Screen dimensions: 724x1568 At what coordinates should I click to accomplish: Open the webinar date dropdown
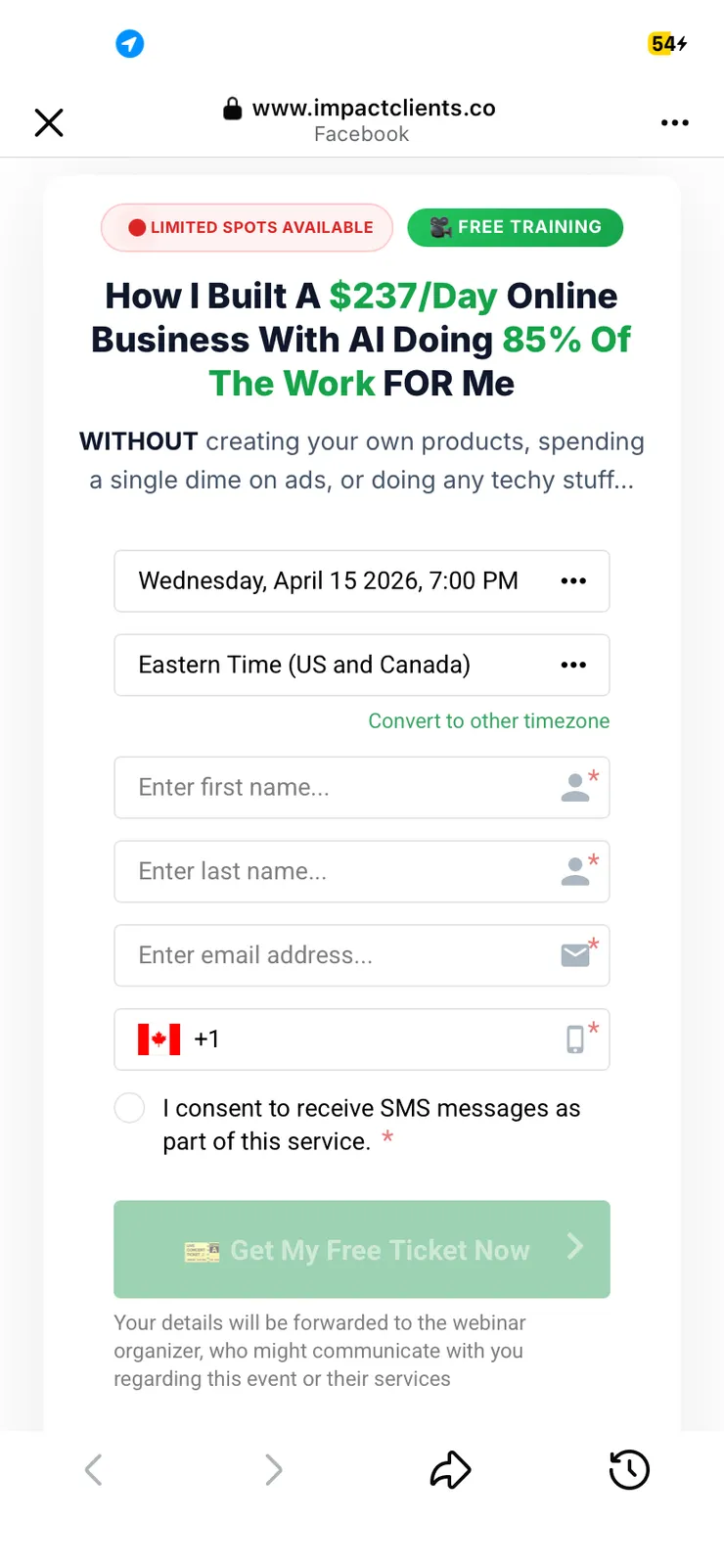tap(361, 581)
